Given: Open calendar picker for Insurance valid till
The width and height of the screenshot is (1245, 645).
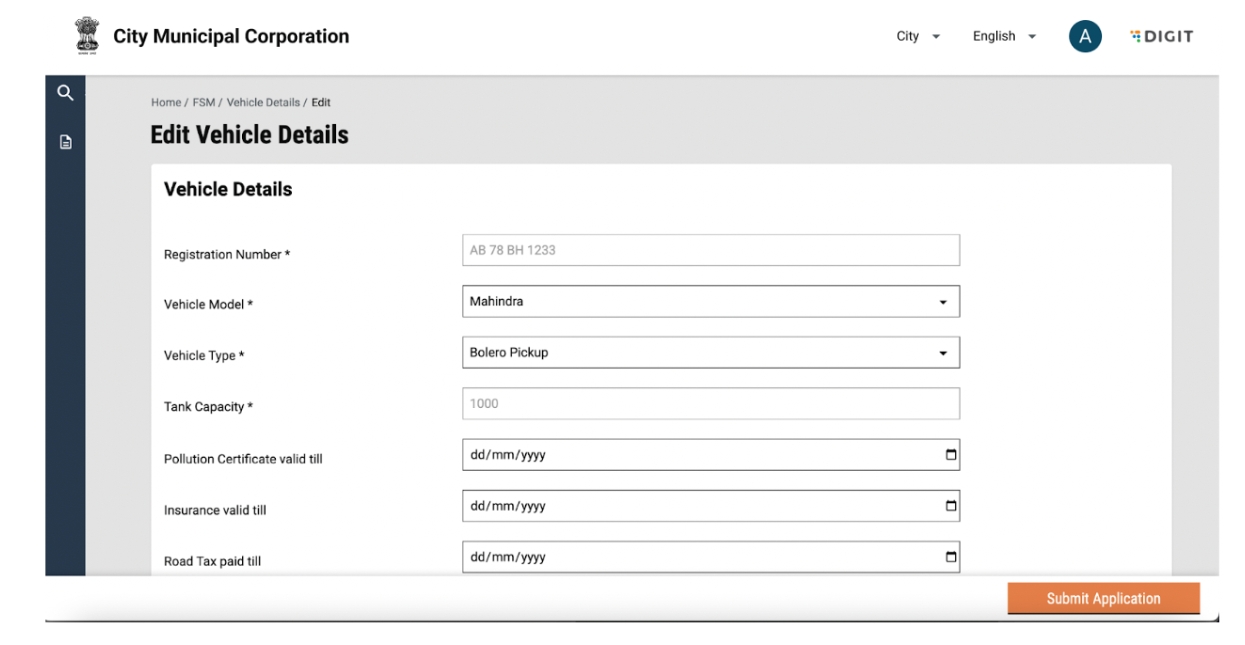Looking at the screenshot, I should coord(950,506).
